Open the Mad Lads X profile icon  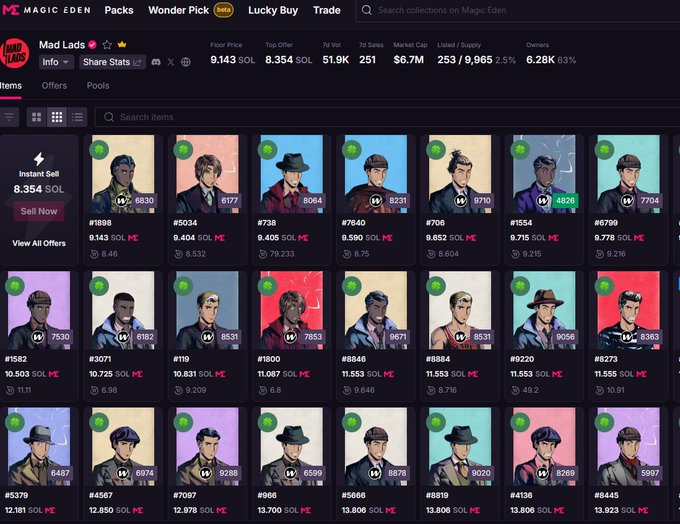tap(171, 62)
